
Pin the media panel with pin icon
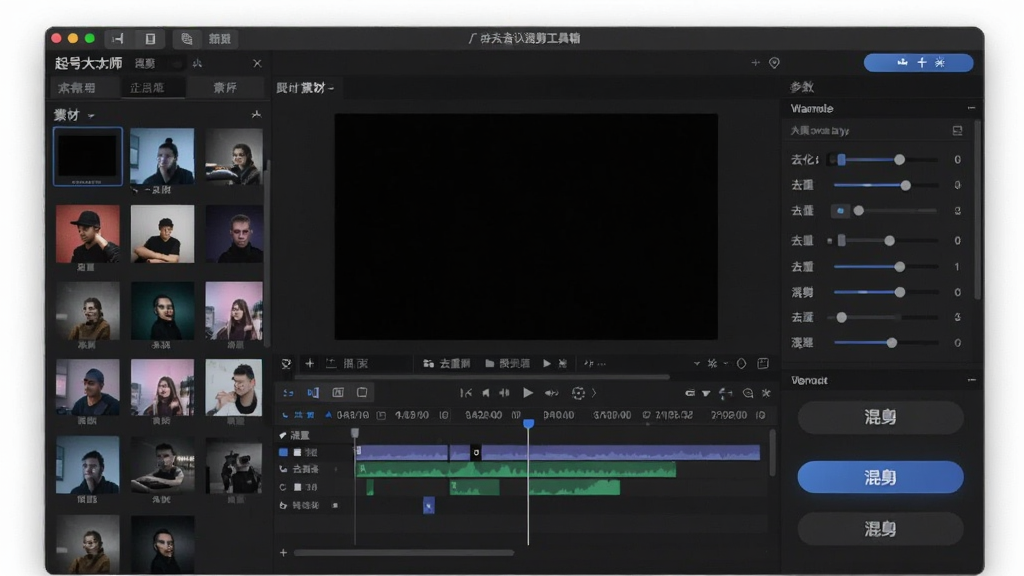[256, 114]
